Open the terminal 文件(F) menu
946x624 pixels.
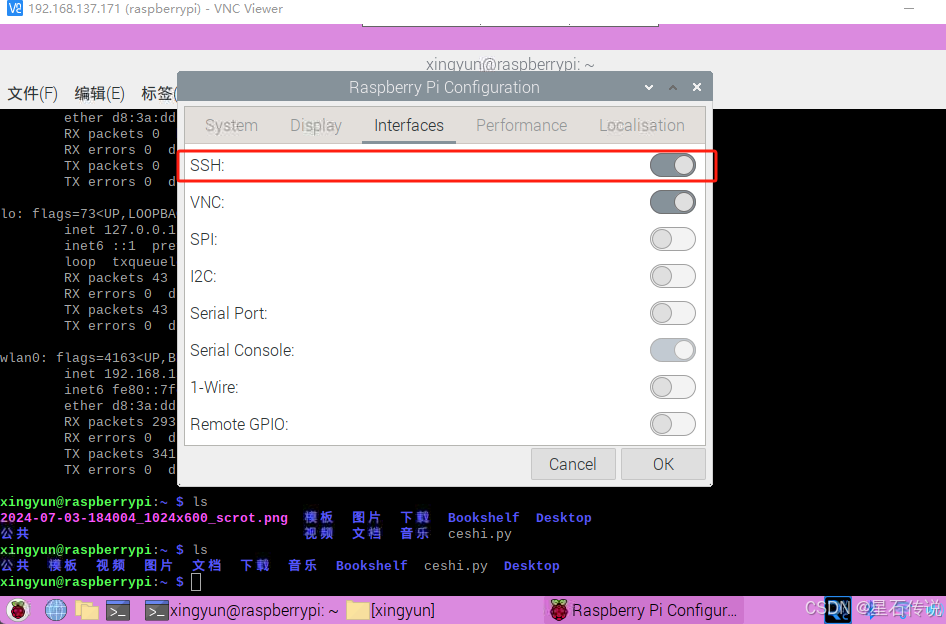(33, 94)
